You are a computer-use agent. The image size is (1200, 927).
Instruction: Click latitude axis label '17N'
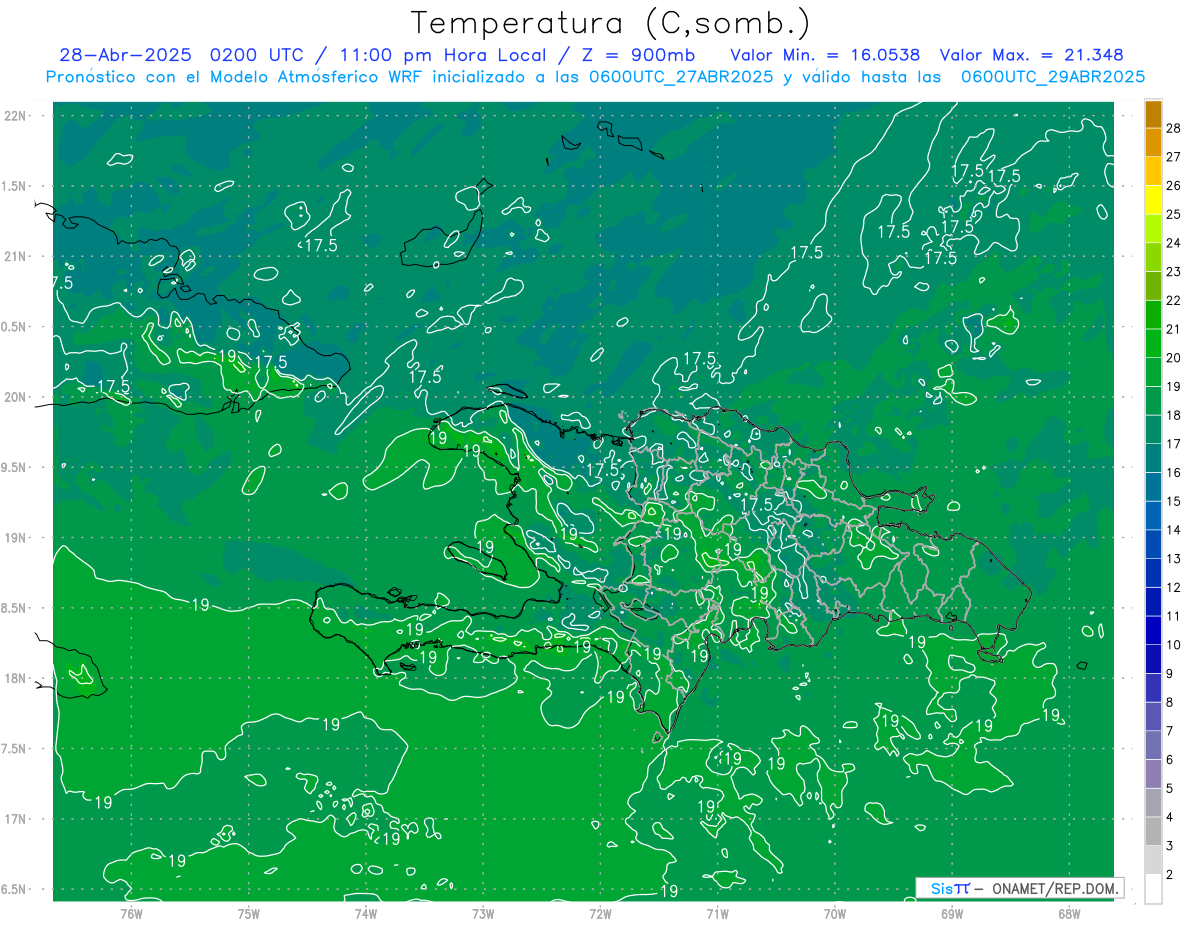point(15,819)
